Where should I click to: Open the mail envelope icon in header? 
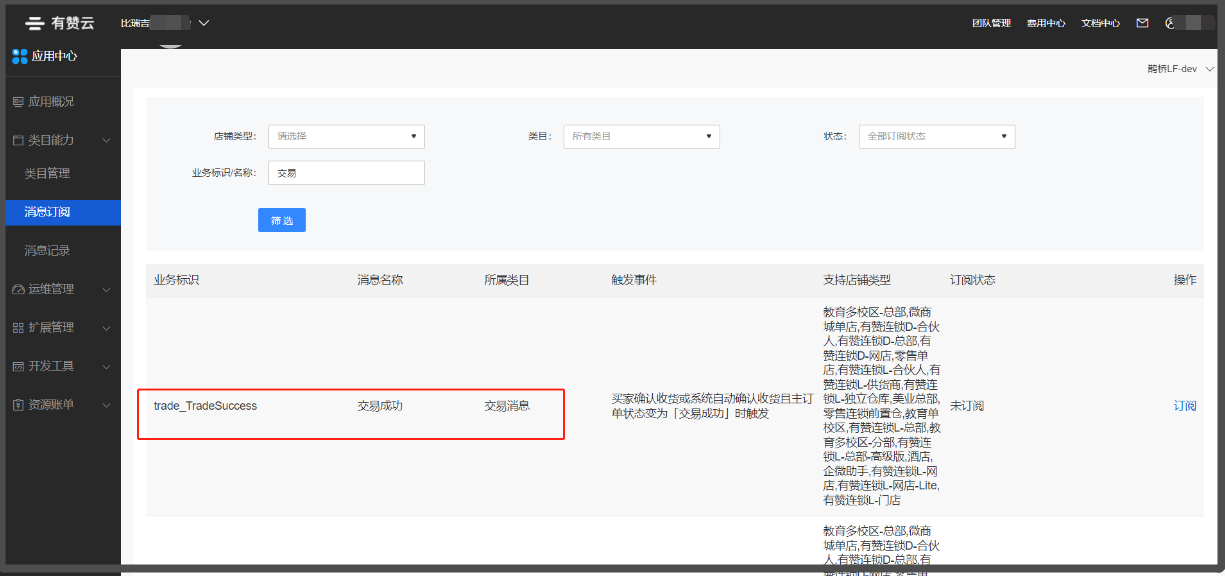(1142, 22)
